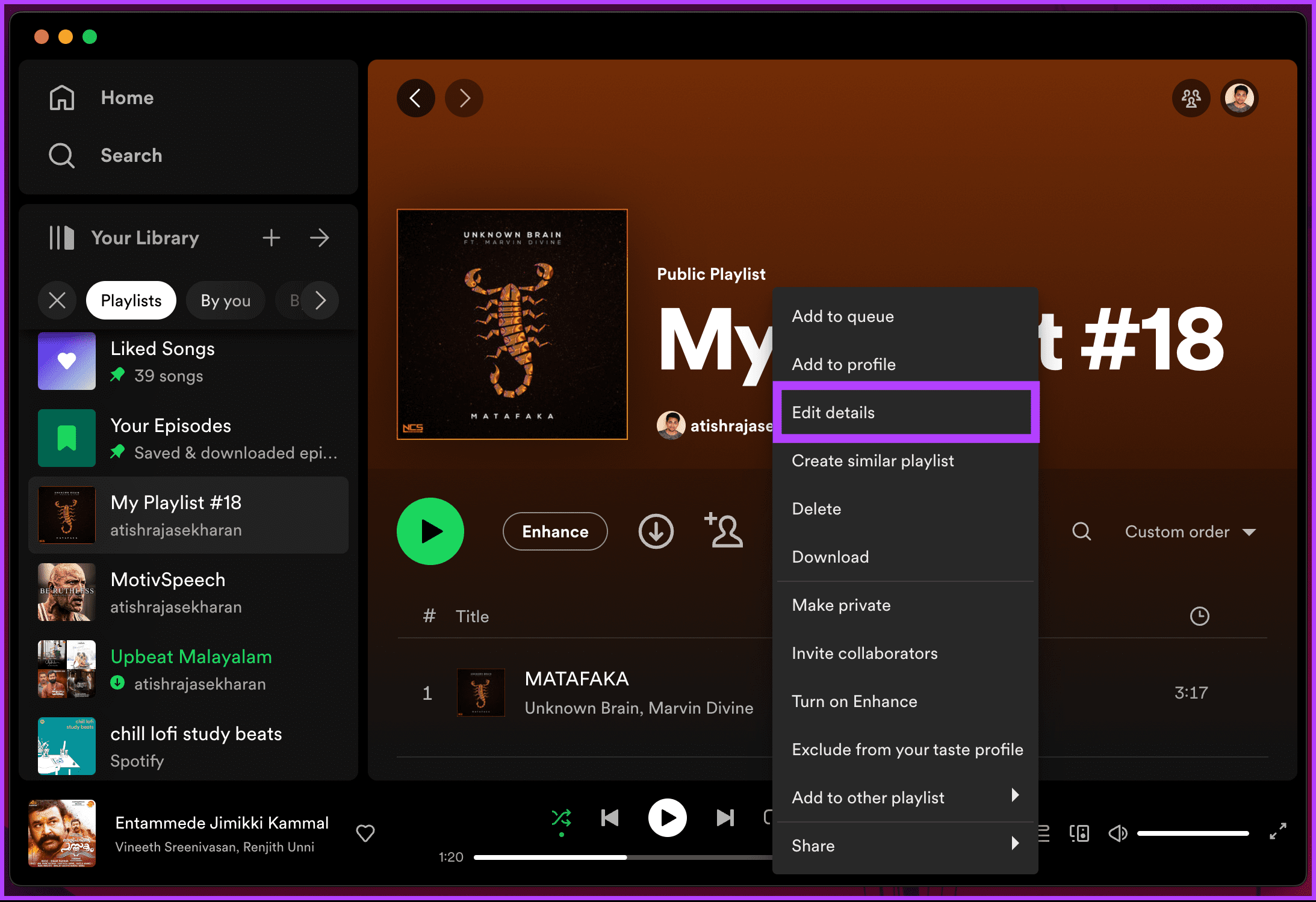Search within the playlist using magnifier

pos(1081,531)
